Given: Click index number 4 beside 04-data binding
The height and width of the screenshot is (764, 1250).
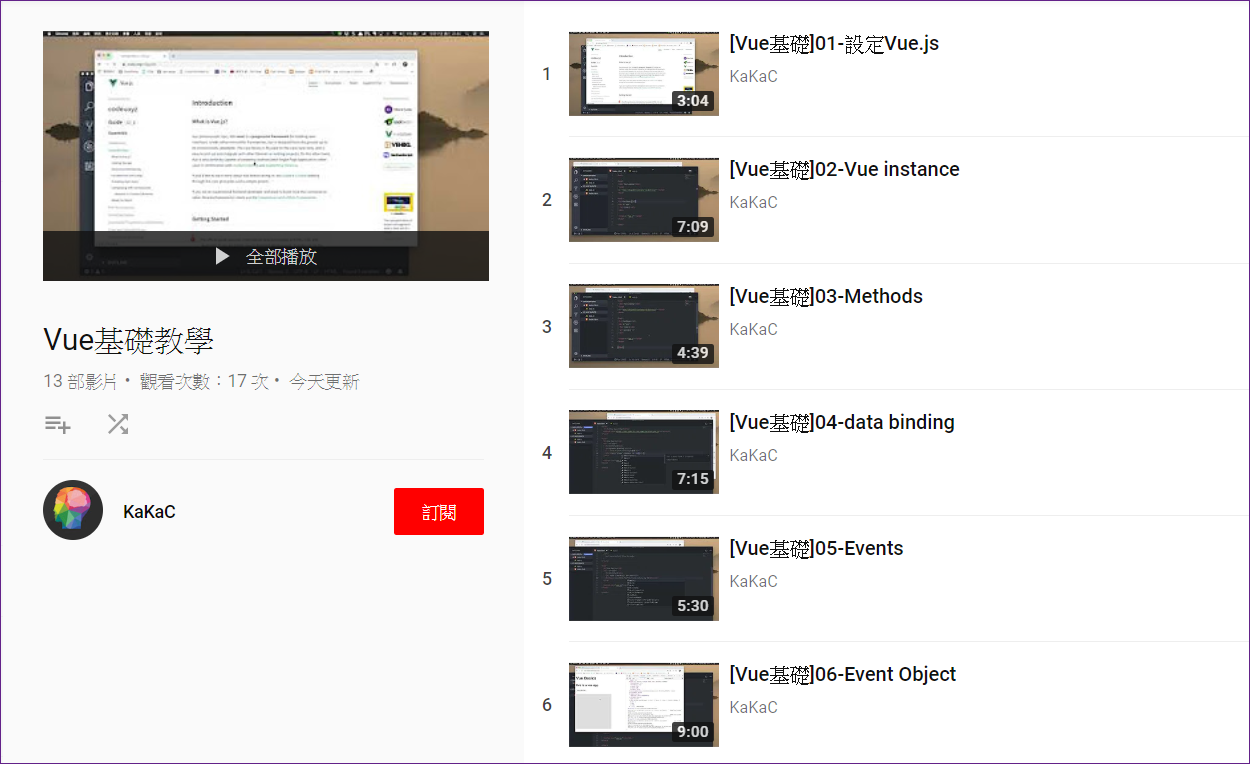Looking at the screenshot, I should coord(546,453).
